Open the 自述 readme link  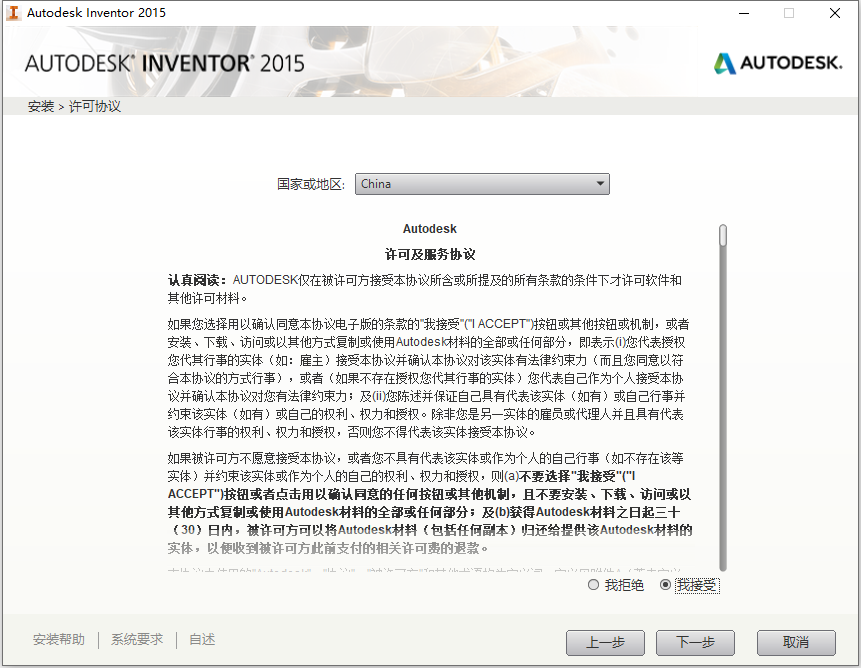coord(202,639)
